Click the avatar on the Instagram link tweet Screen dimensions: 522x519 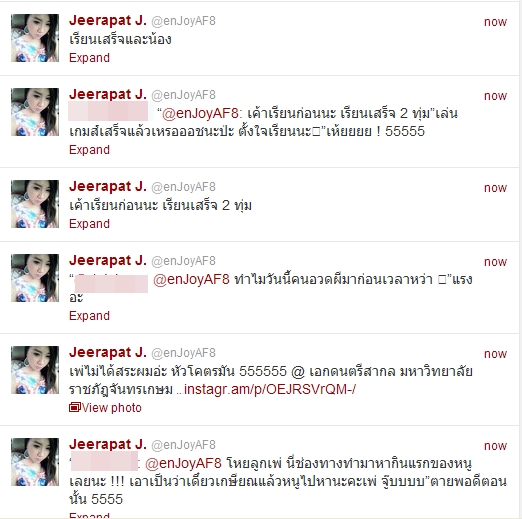35,370
